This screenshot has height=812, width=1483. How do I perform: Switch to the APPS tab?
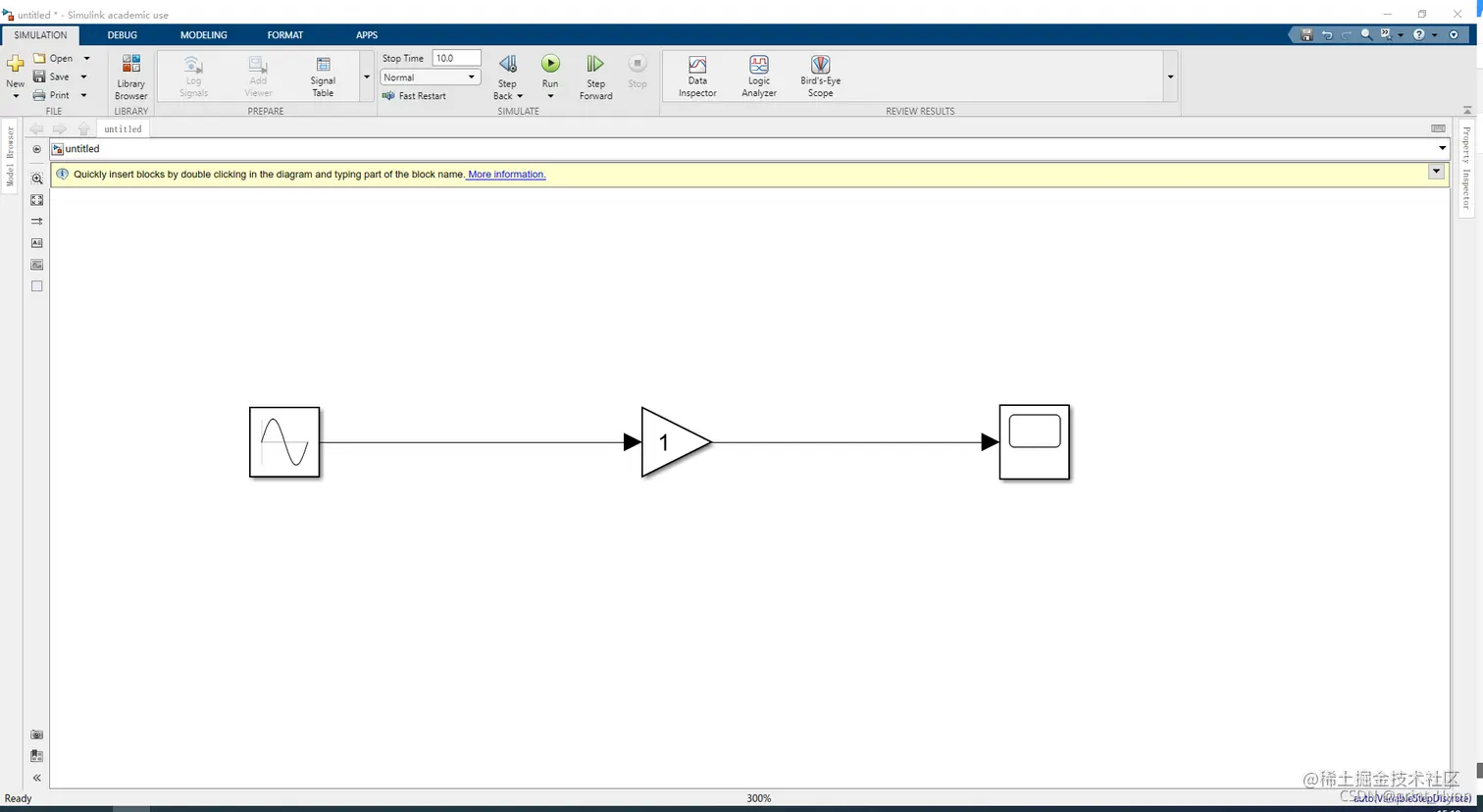tap(367, 35)
